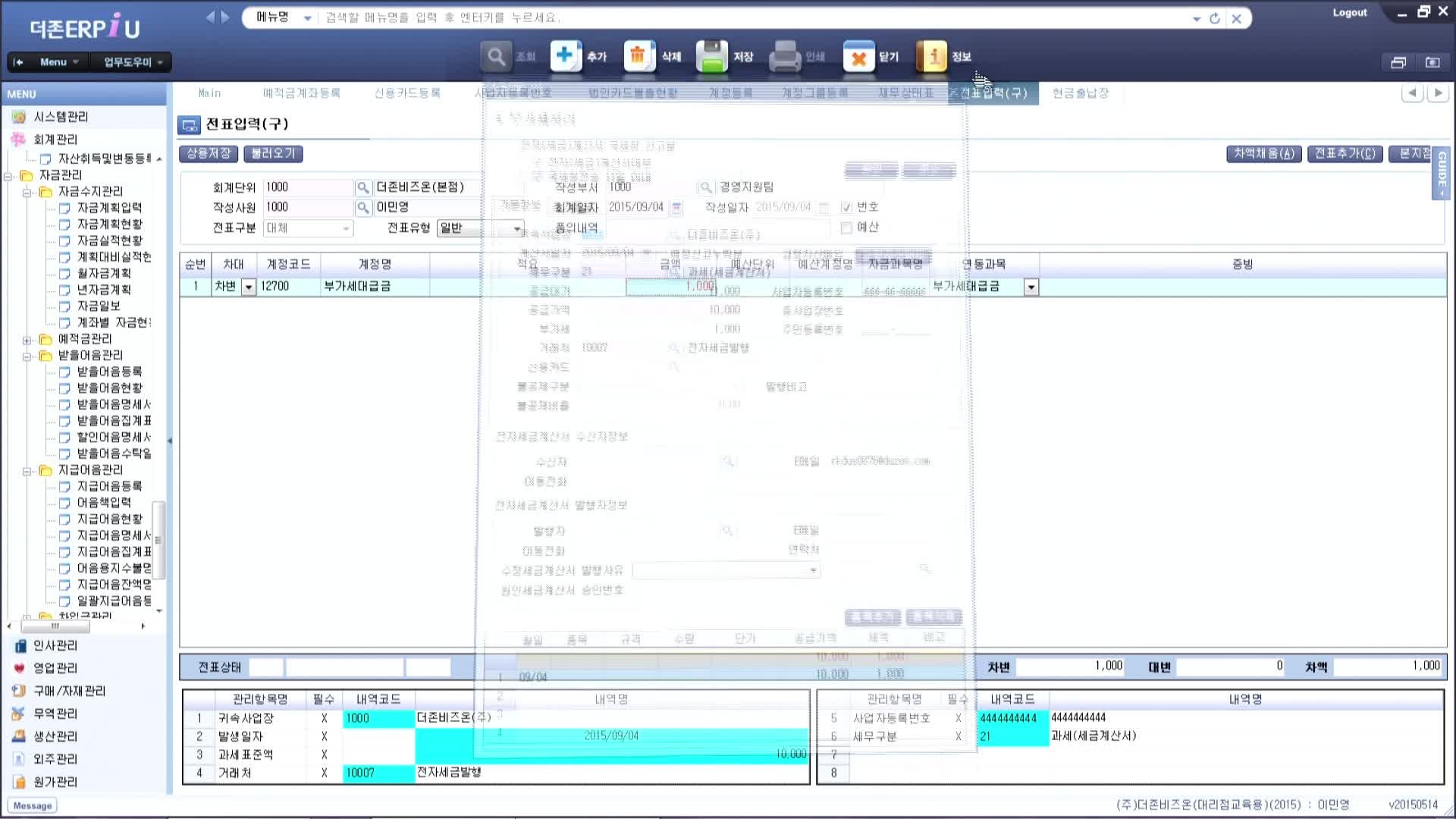
Task: Click the menu tree horizontal scrollbar
Action: point(55,626)
